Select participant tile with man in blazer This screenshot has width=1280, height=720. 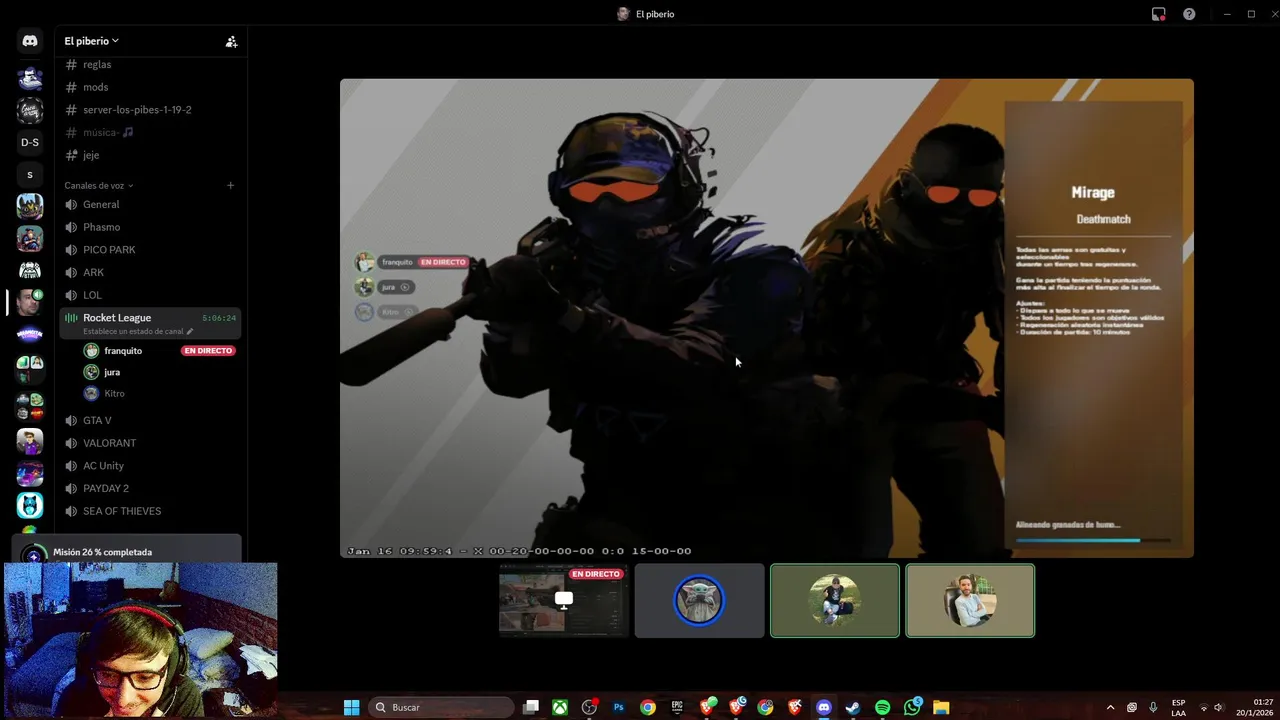click(970, 600)
